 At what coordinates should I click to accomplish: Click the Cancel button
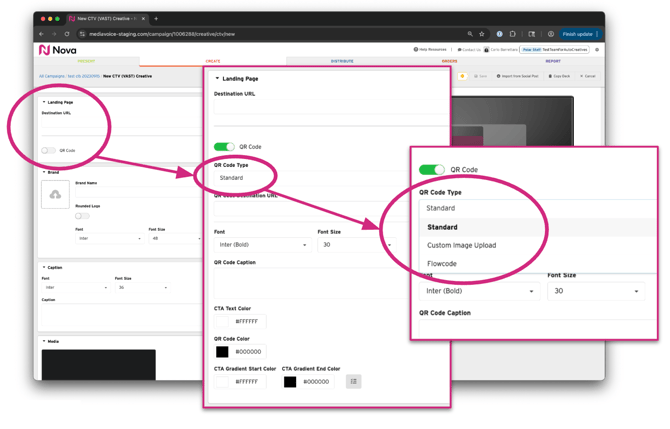click(x=588, y=76)
